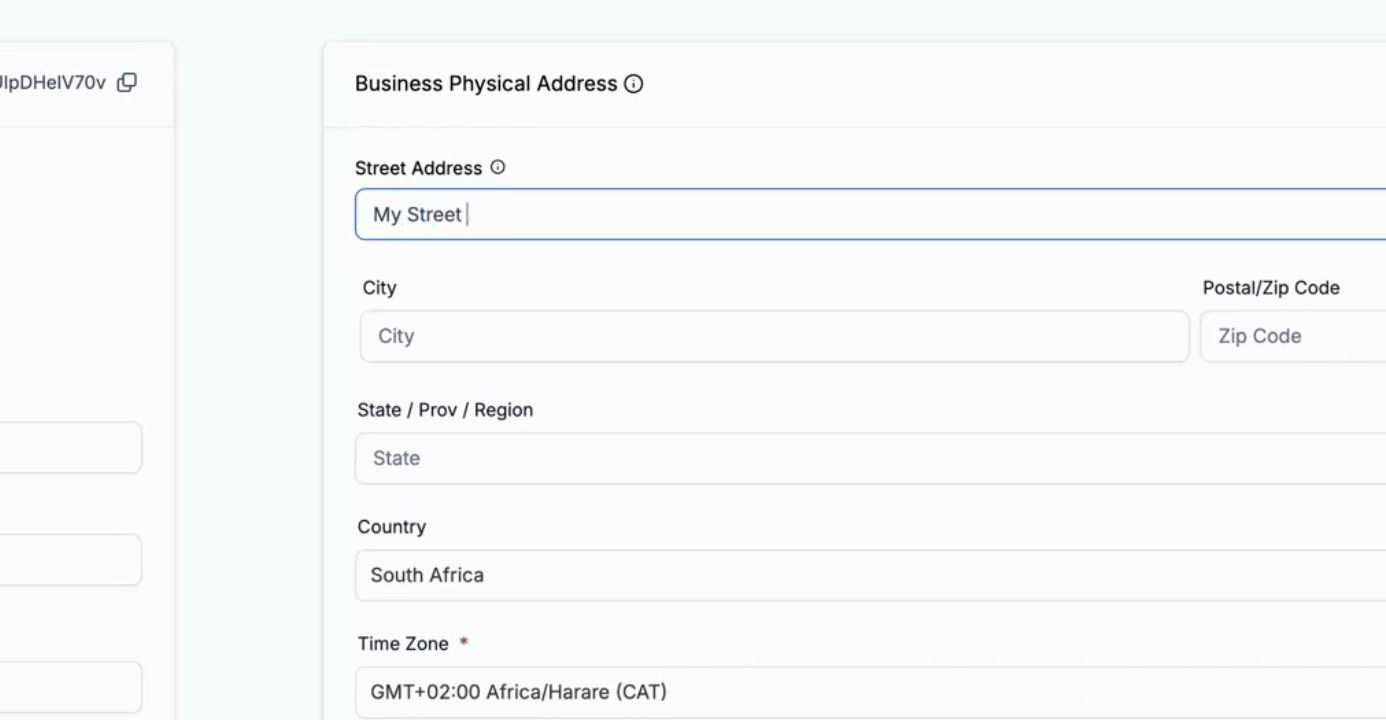
Task: Click info icon next to Business Physical Address
Action: pyautogui.click(x=633, y=85)
